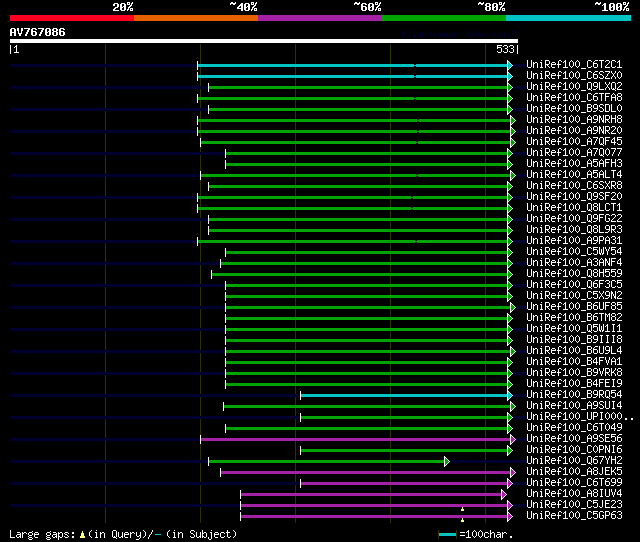Click the green ~80% identity legend segment
This screenshot has width=640, height=542.
coord(444,18)
